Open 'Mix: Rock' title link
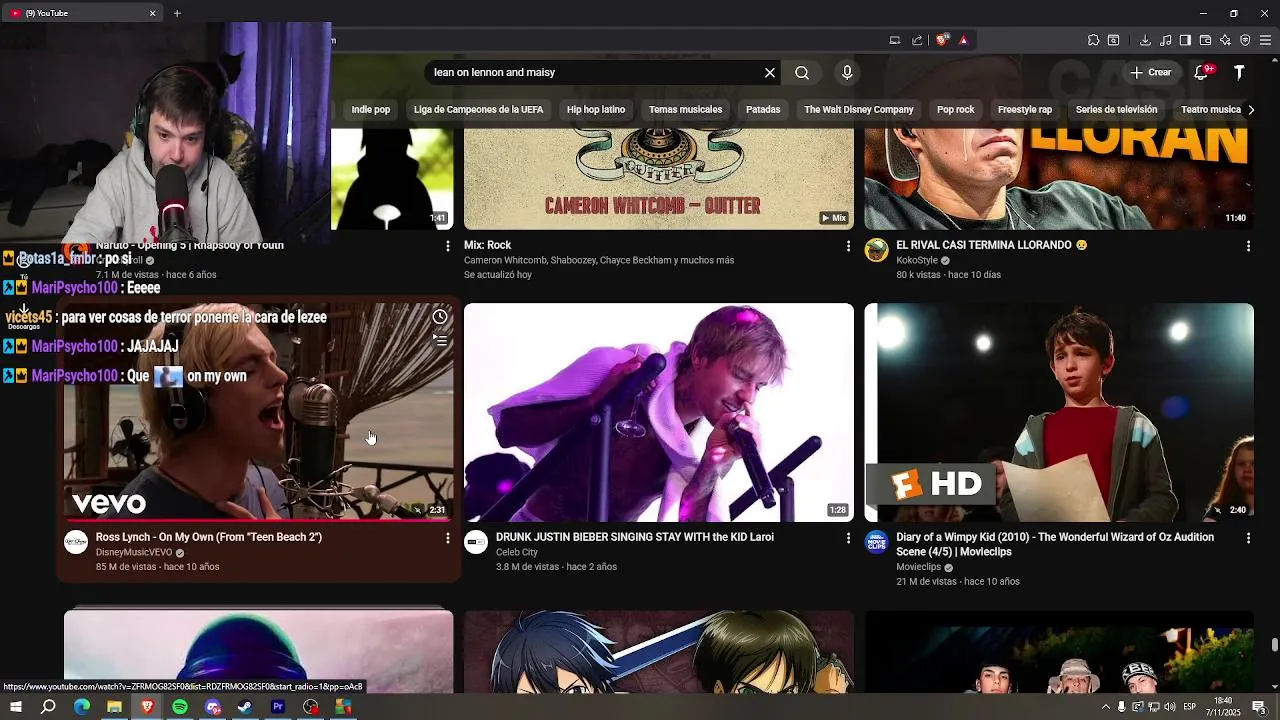The width and height of the screenshot is (1280, 720). 487,245
